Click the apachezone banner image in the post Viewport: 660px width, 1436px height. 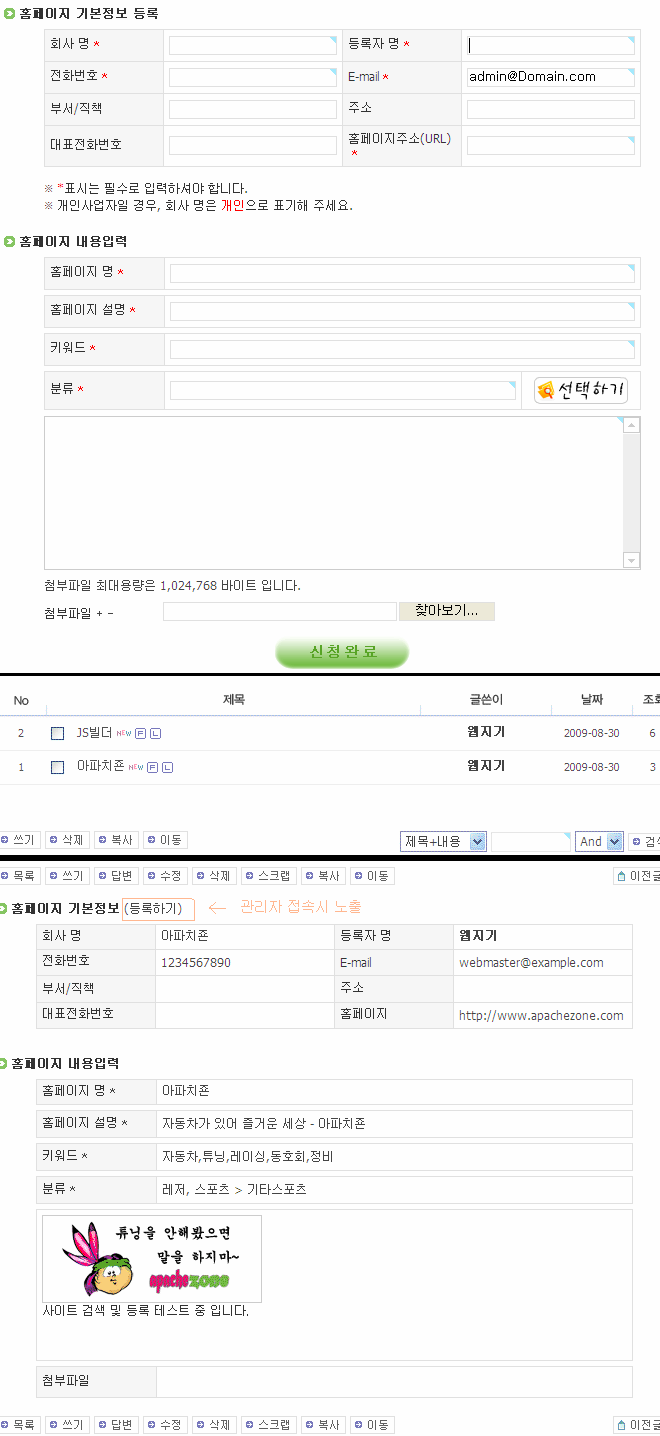(x=152, y=1258)
